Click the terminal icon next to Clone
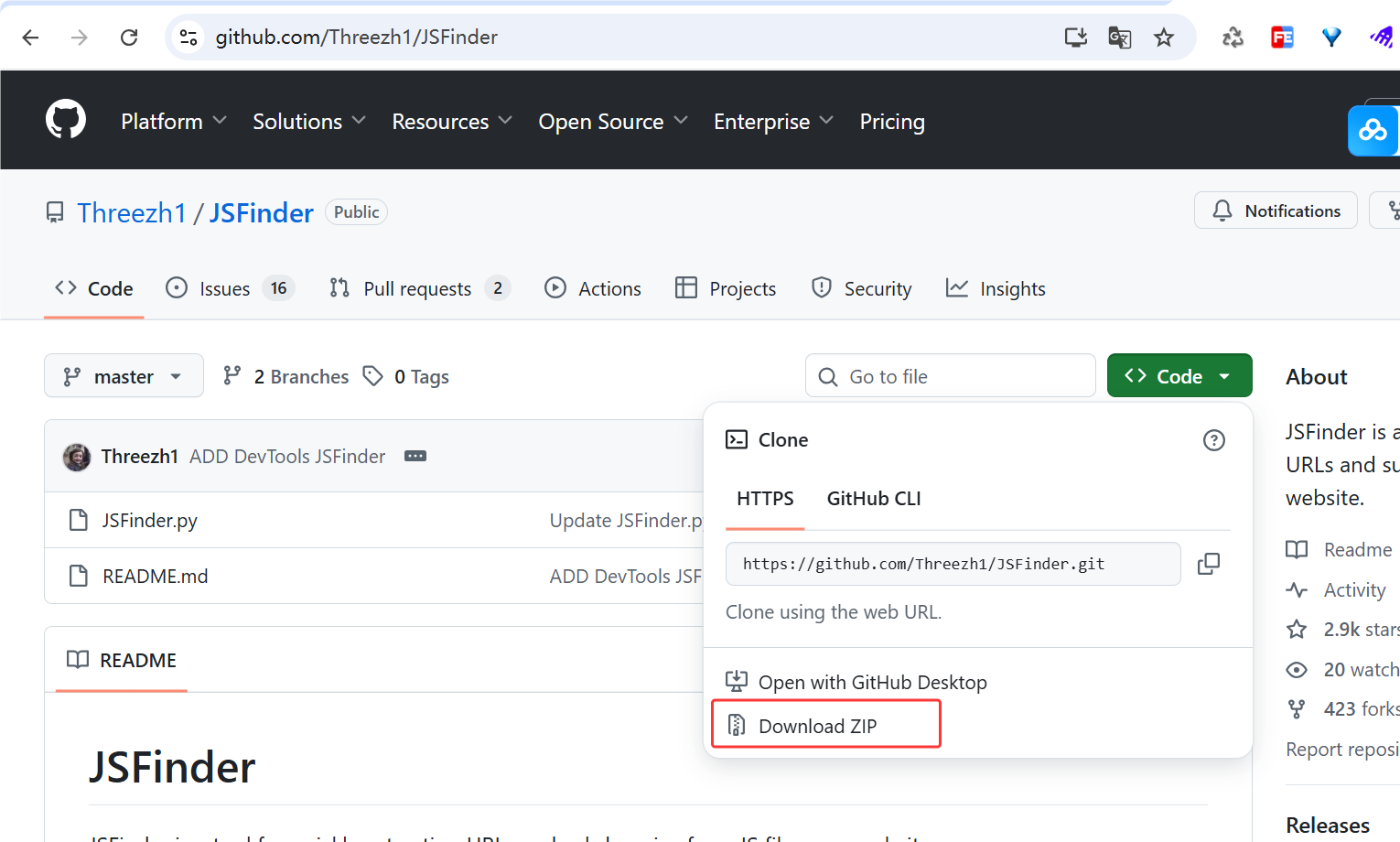 click(x=737, y=439)
